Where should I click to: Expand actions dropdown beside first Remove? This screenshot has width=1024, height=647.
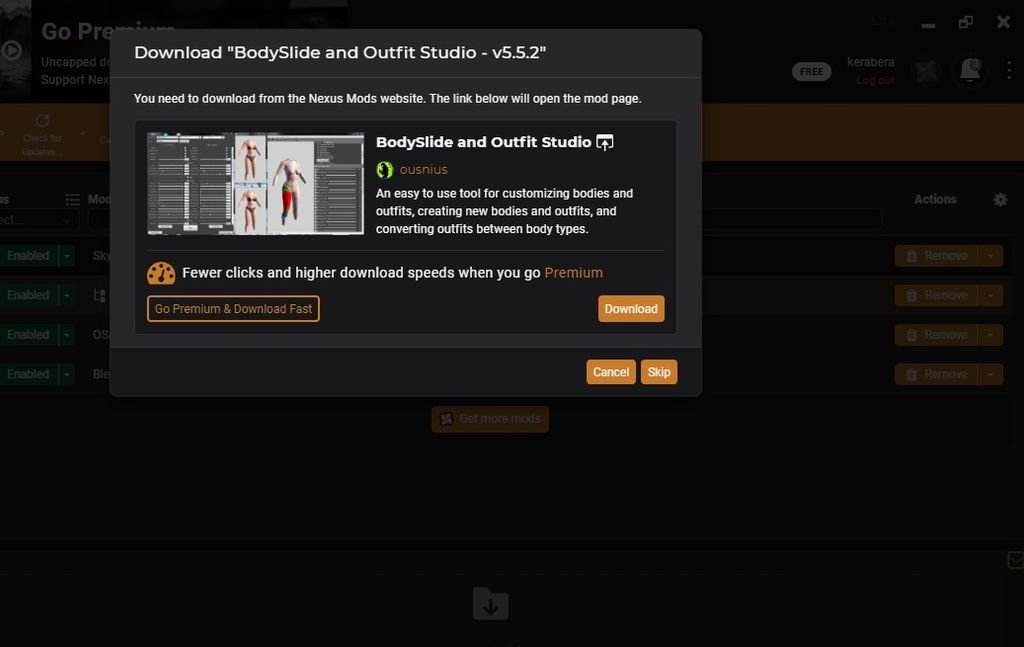[x=991, y=256]
